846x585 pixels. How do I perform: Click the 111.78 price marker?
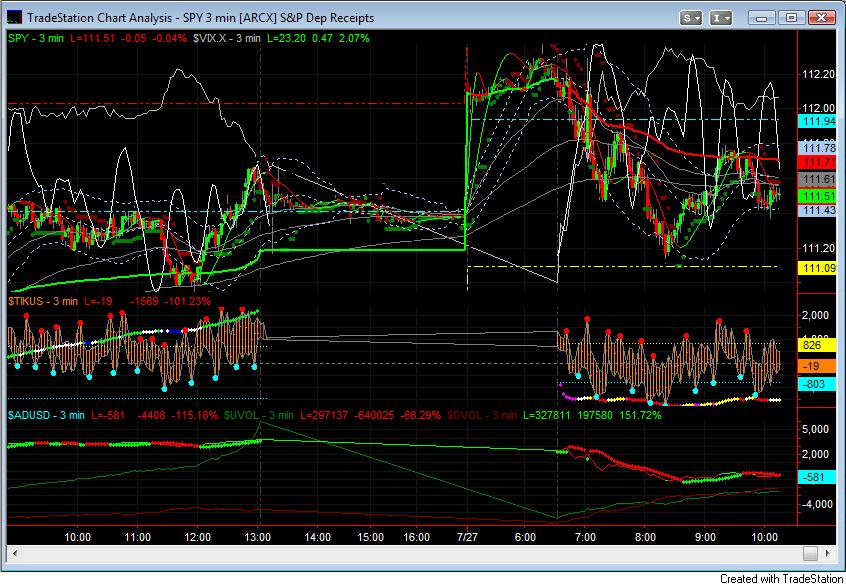coord(817,147)
